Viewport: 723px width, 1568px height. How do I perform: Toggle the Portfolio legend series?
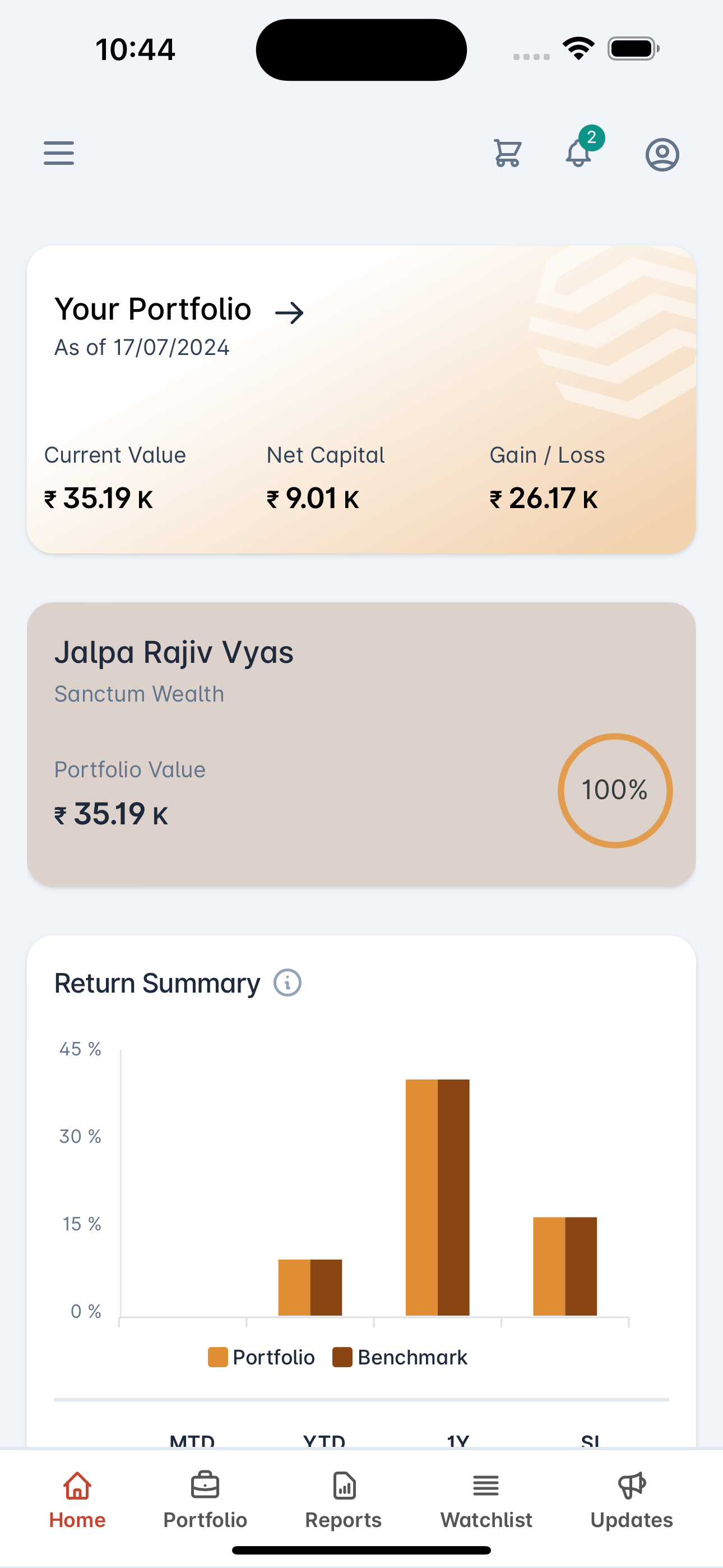262,1357
